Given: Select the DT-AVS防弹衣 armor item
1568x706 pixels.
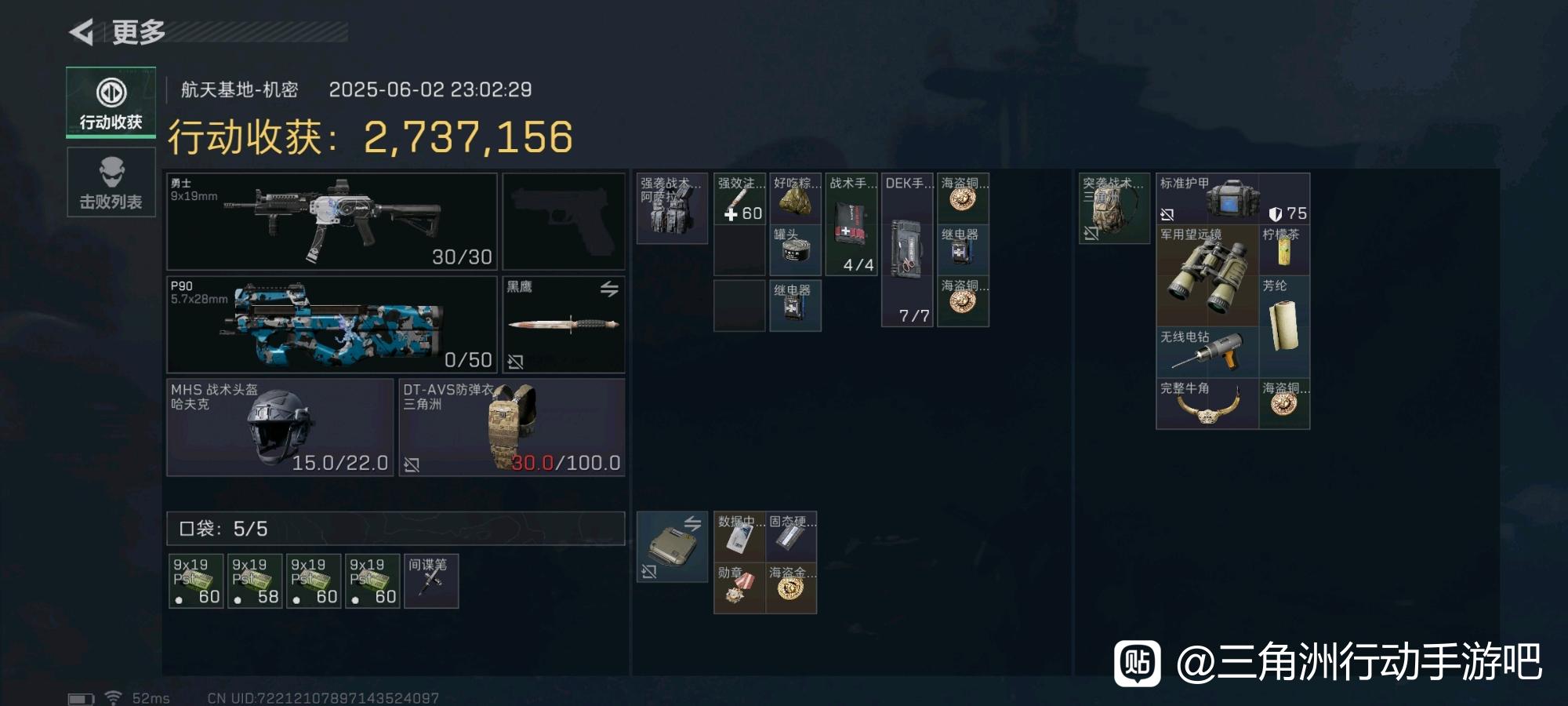Looking at the screenshot, I should pyautogui.click(x=512, y=428).
